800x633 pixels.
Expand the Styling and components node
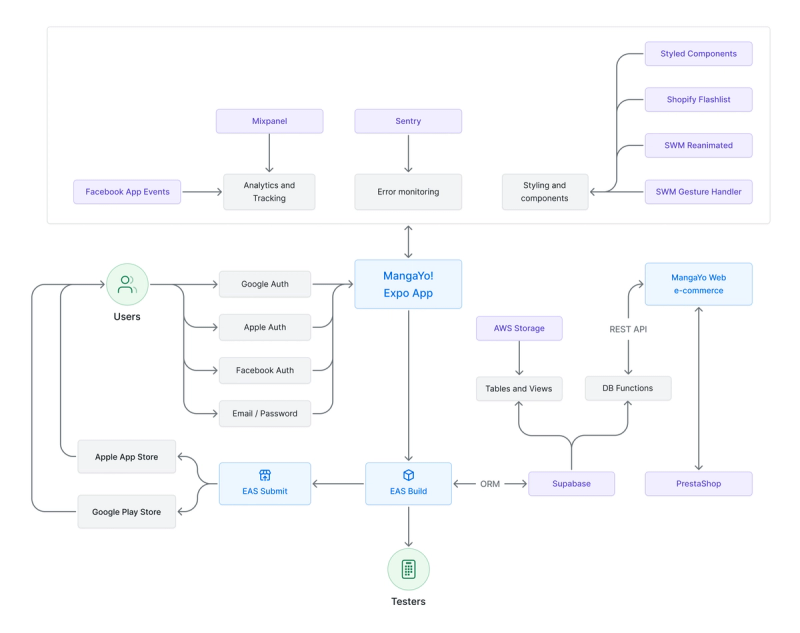click(x=545, y=191)
